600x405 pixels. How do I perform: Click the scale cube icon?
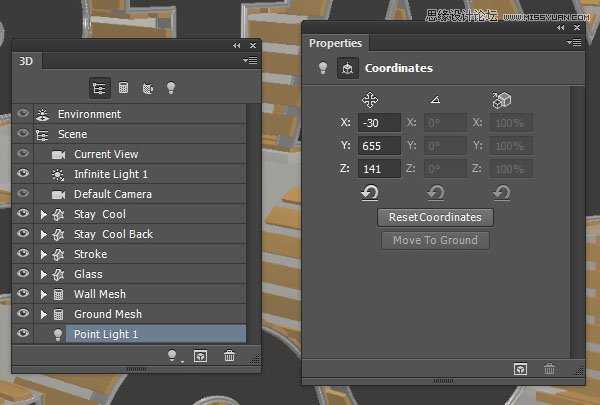[501, 100]
